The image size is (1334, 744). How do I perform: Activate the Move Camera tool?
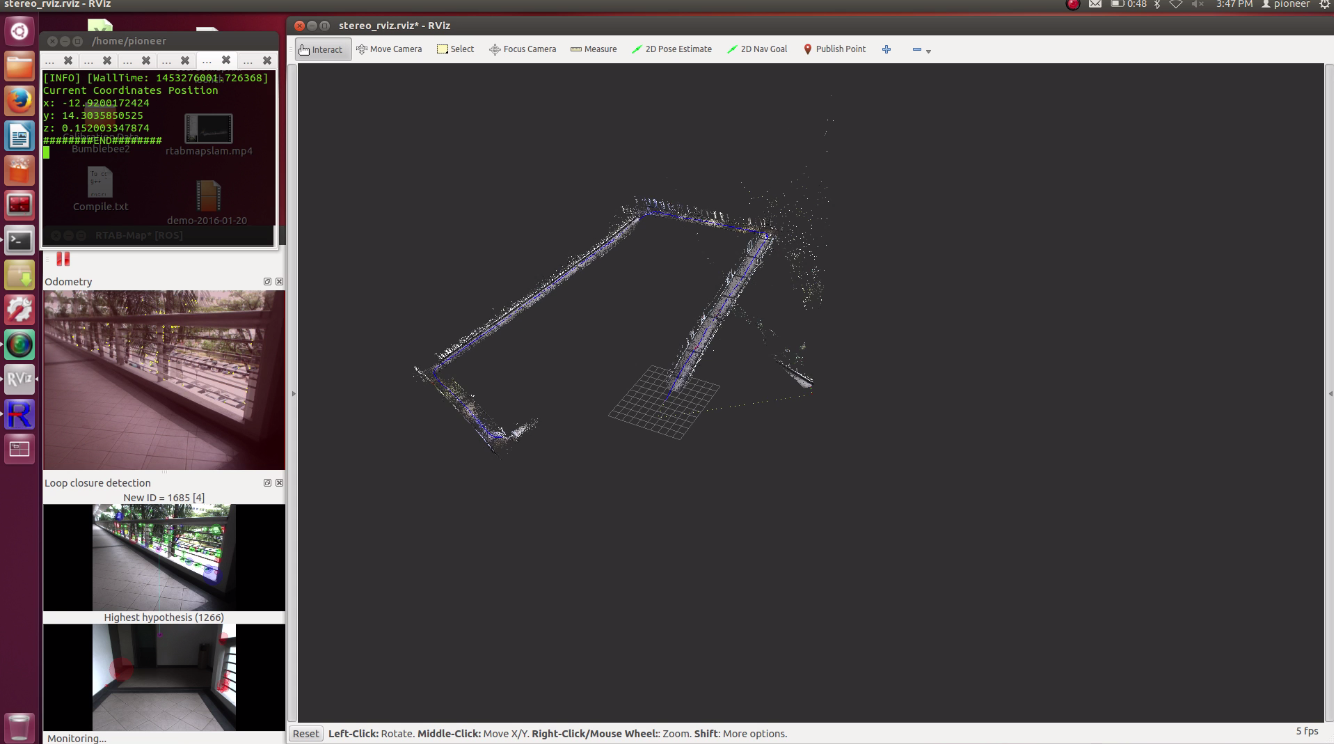click(x=388, y=49)
